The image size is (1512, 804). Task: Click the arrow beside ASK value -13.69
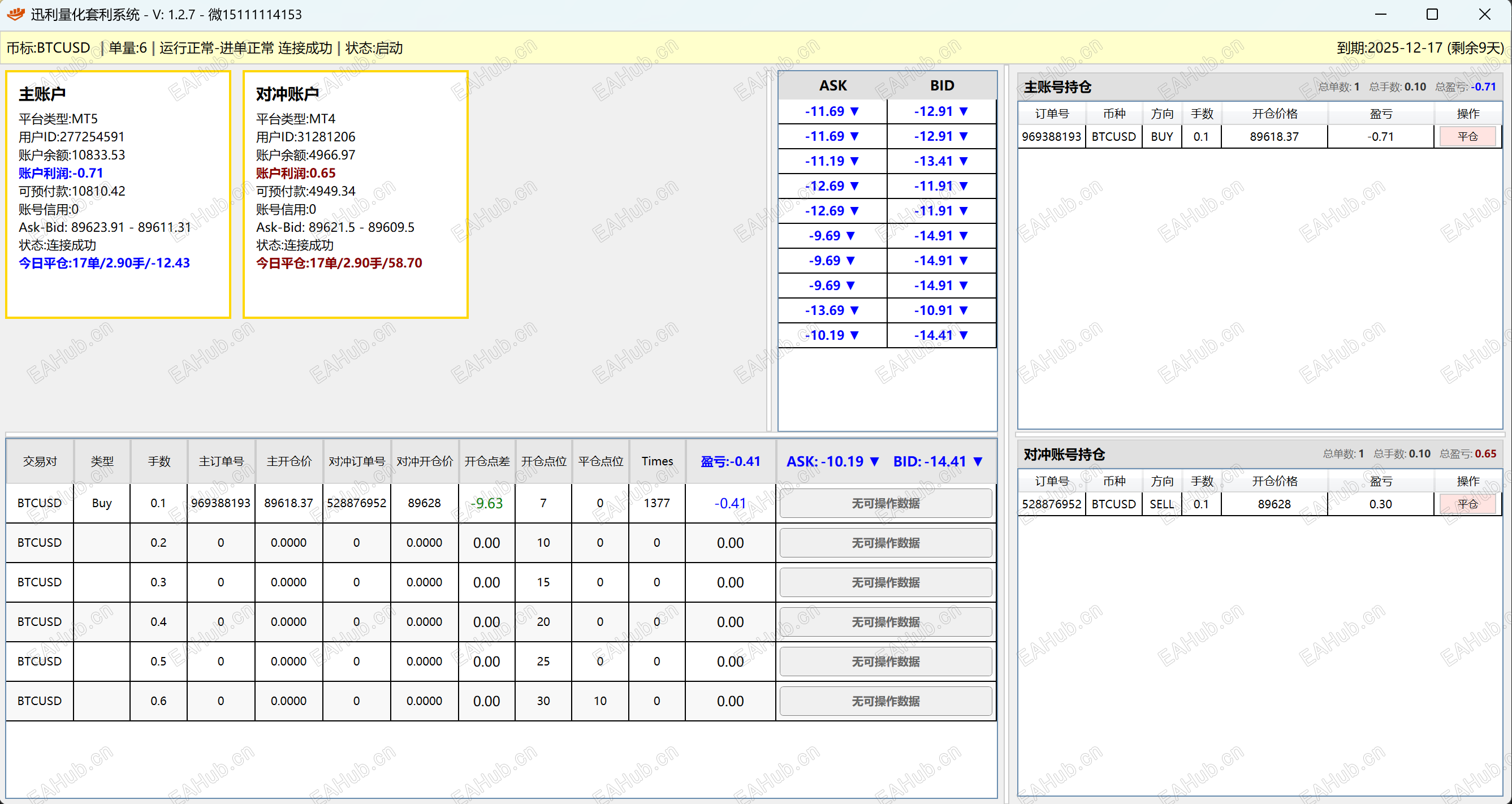tap(853, 310)
